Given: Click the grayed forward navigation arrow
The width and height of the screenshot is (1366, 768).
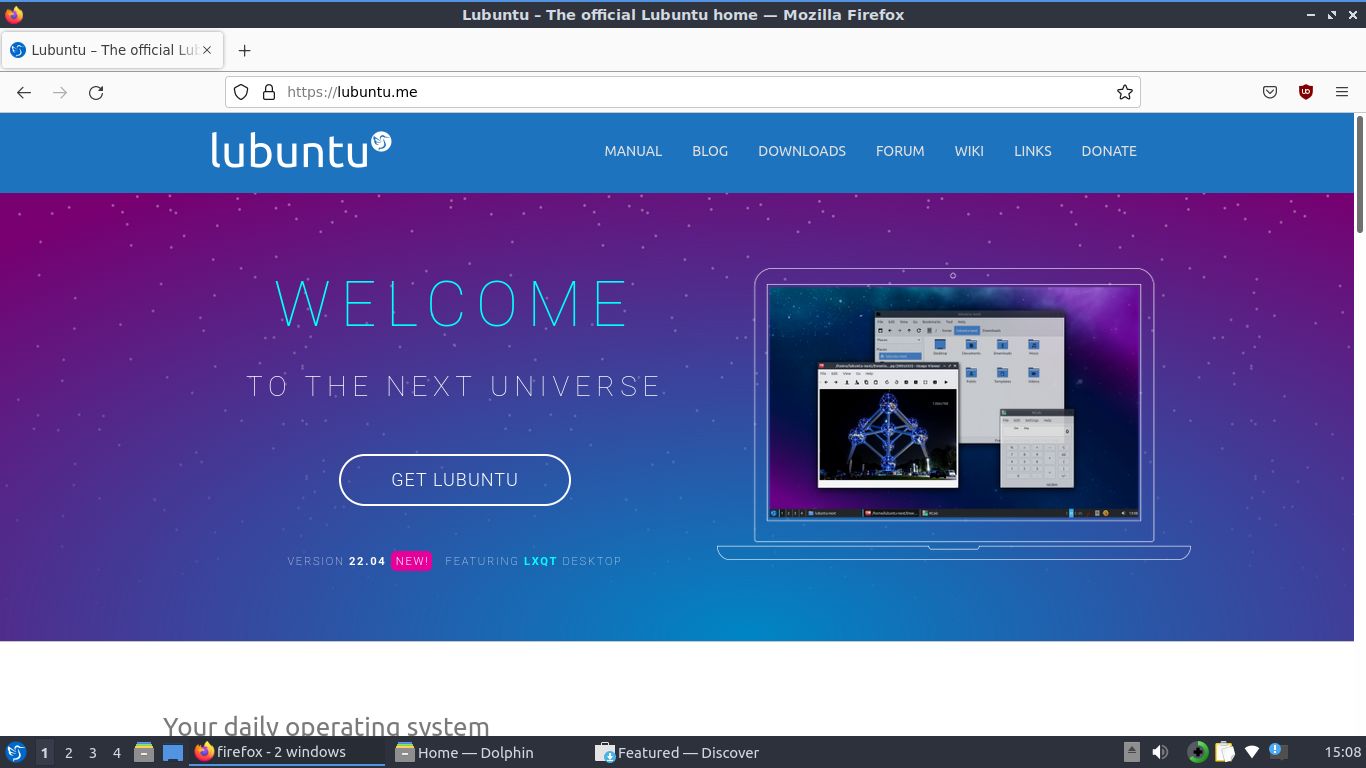Looking at the screenshot, I should point(60,92).
